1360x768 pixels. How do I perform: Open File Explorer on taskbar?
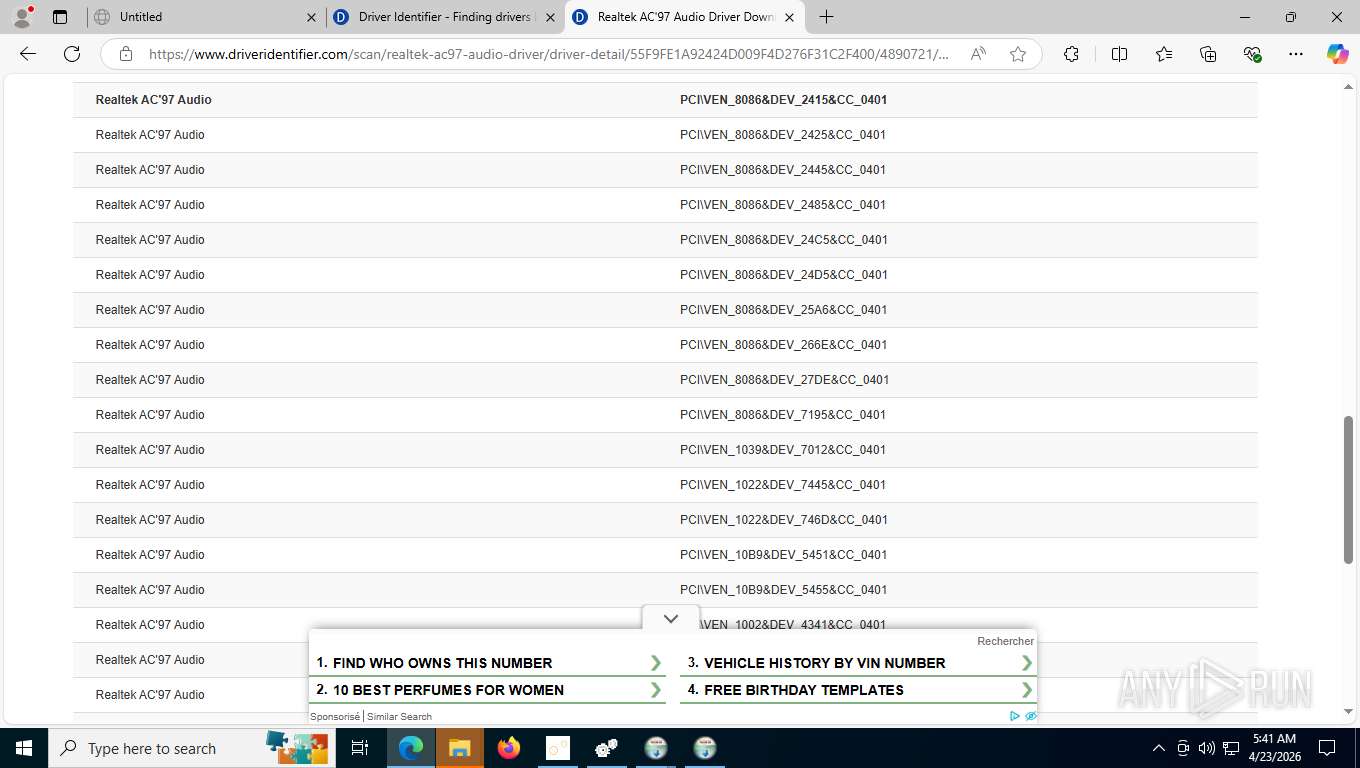tap(460, 748)
